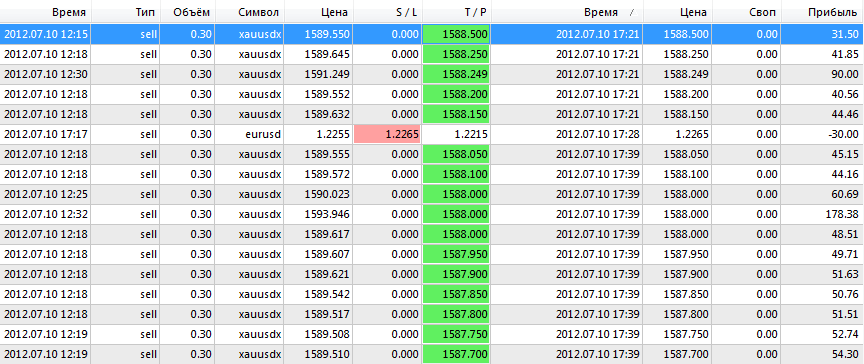
Task: Click the pink S/L cell 1.2265
Action: click(387, 135)
